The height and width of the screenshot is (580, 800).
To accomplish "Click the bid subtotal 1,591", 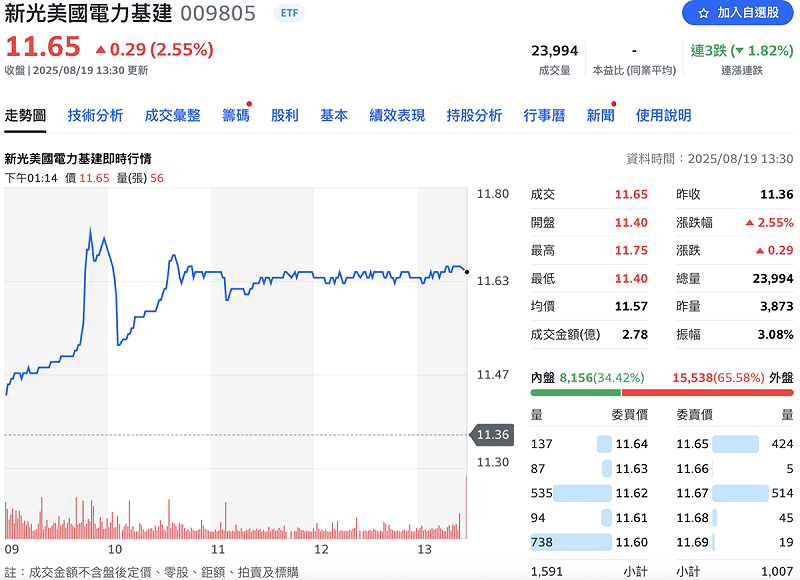I will point(546,571).
